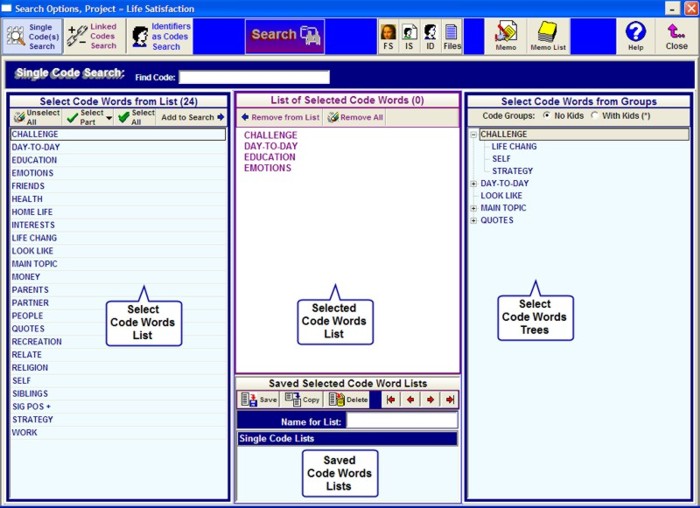Click Remove All selected code words
The width and height of the screenshot is (700, 508).
tap(356, 117)
